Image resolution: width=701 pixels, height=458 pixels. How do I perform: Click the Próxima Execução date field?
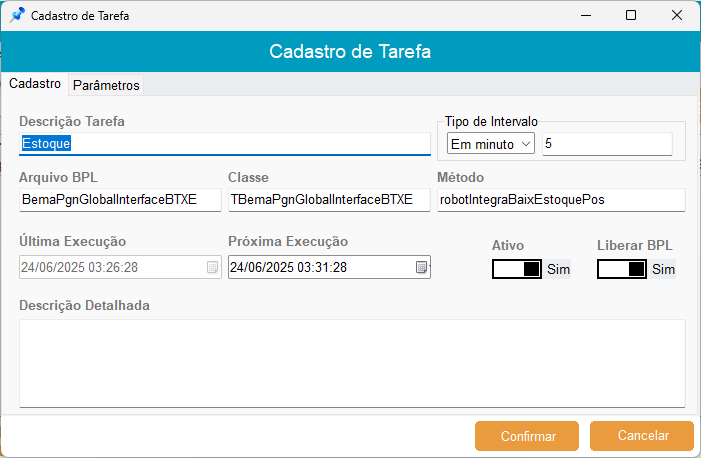318,267
